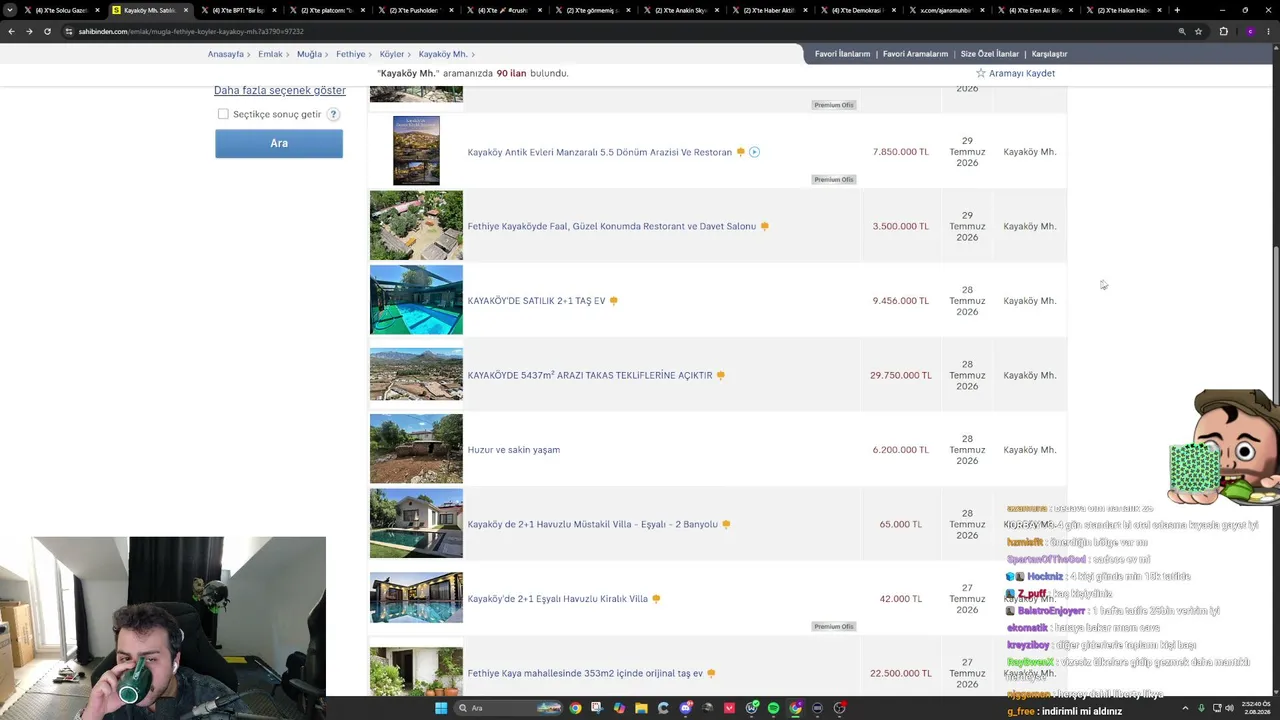Open the browser profile avatar
Screen dimensions: 1280x720
coord(1250,31)
